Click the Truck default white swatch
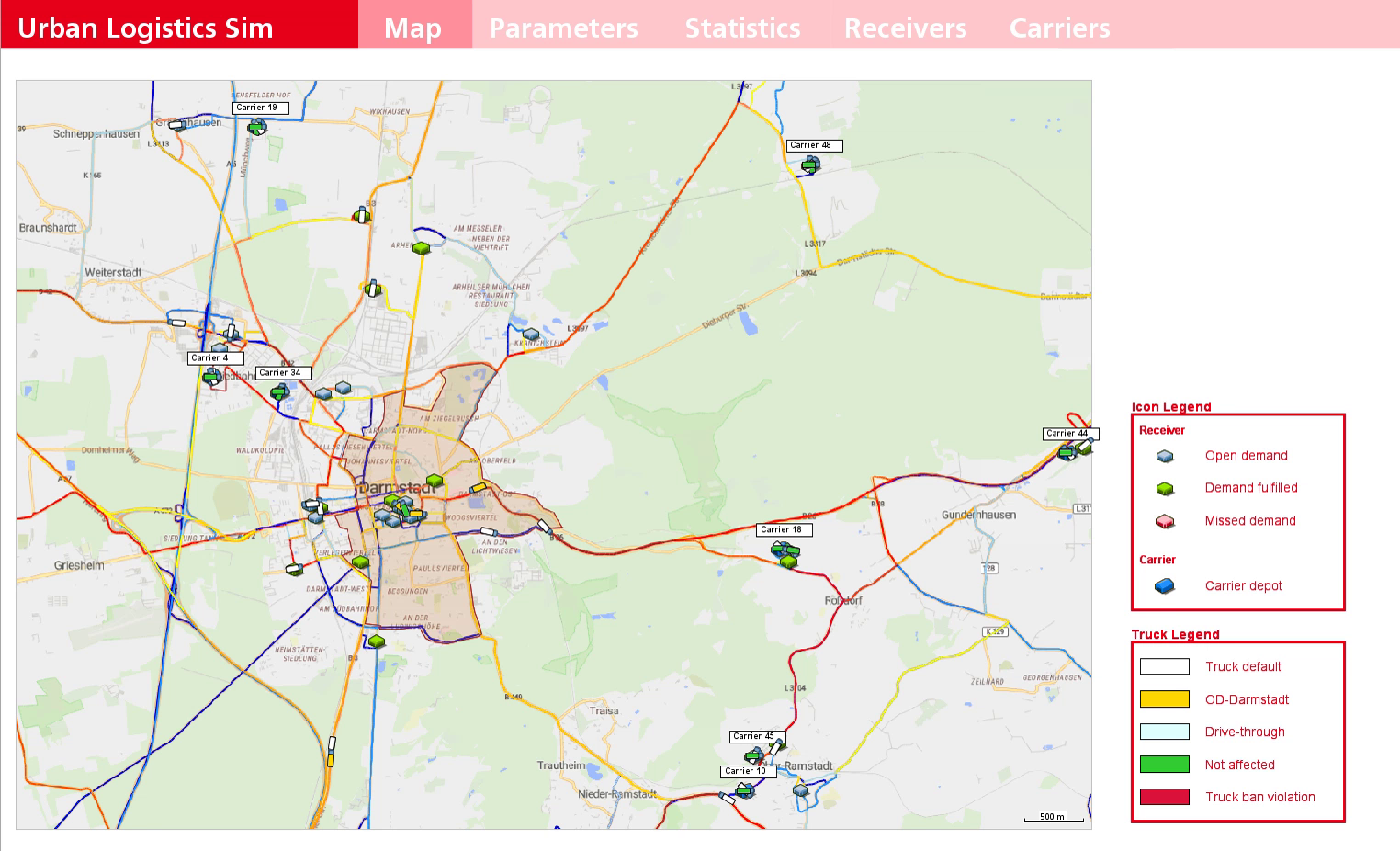 [1165, 666]
